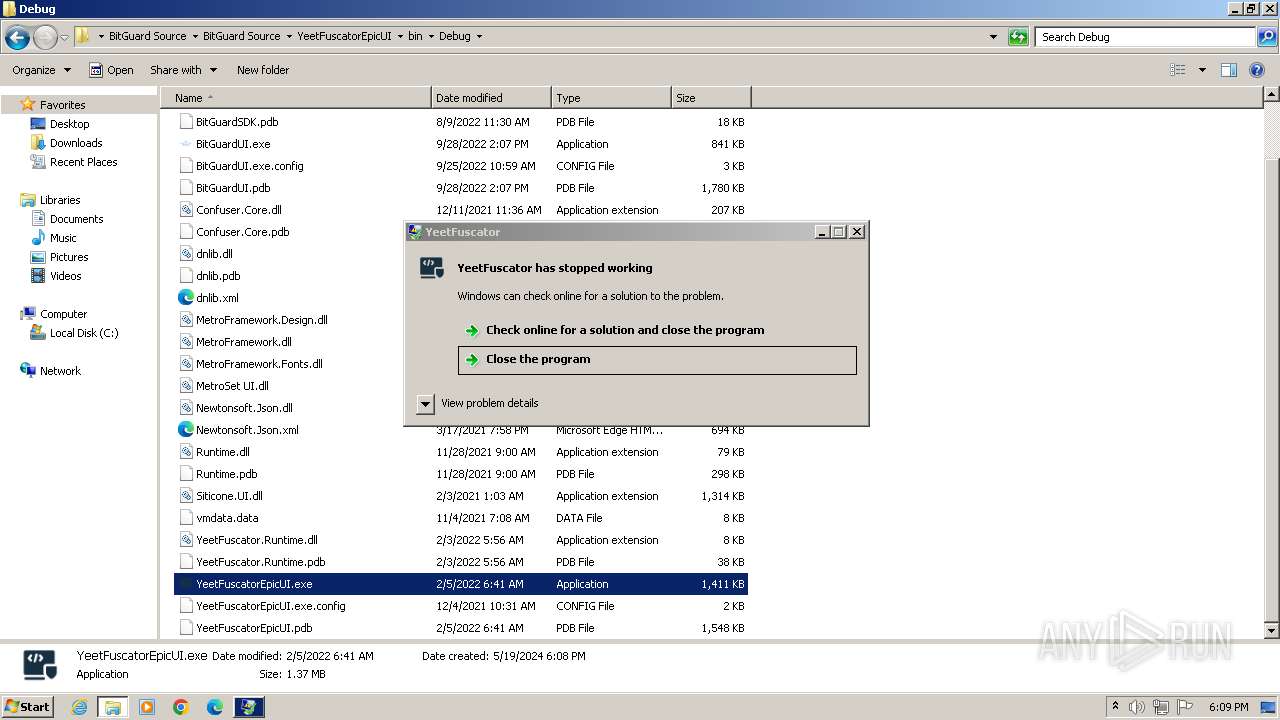Click New folder in toolbar

tap(263, 70)
